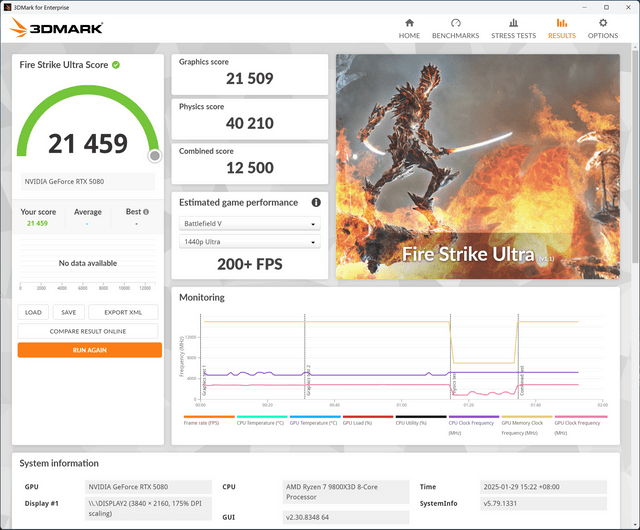Minimize the 3DMark window

[585, 7]
